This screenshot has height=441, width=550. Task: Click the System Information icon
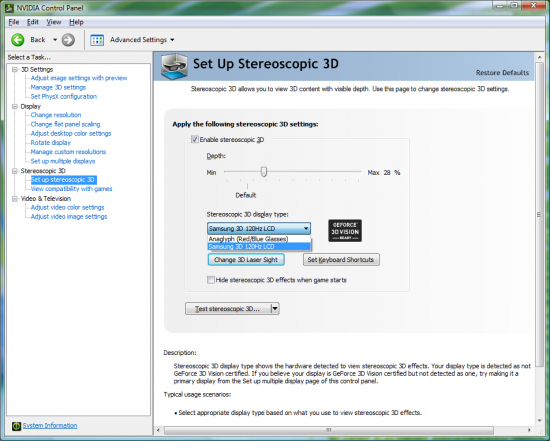[16, 426]
